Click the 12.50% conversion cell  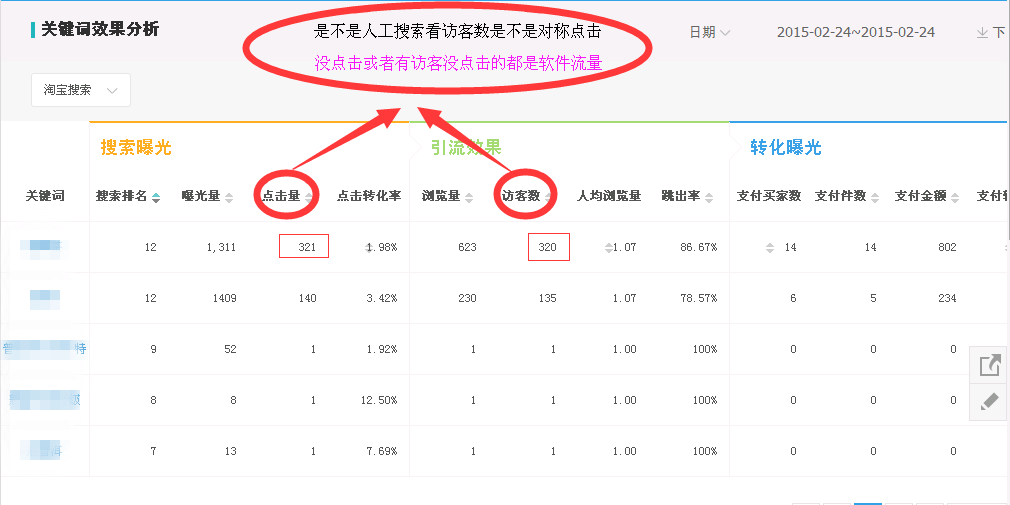[379, 400]
